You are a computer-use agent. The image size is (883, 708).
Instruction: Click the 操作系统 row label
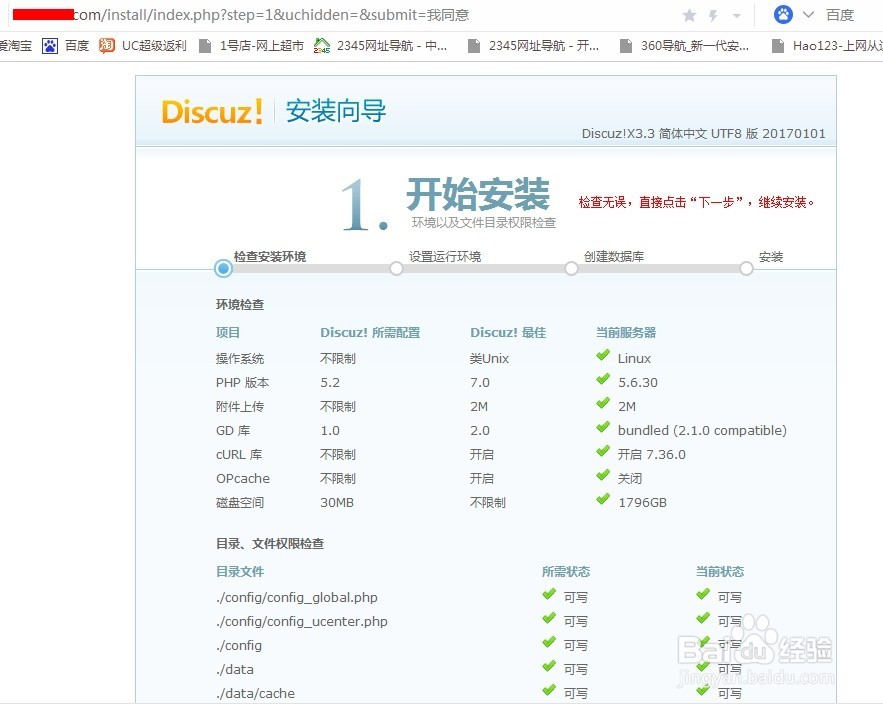tap(240, 358)
